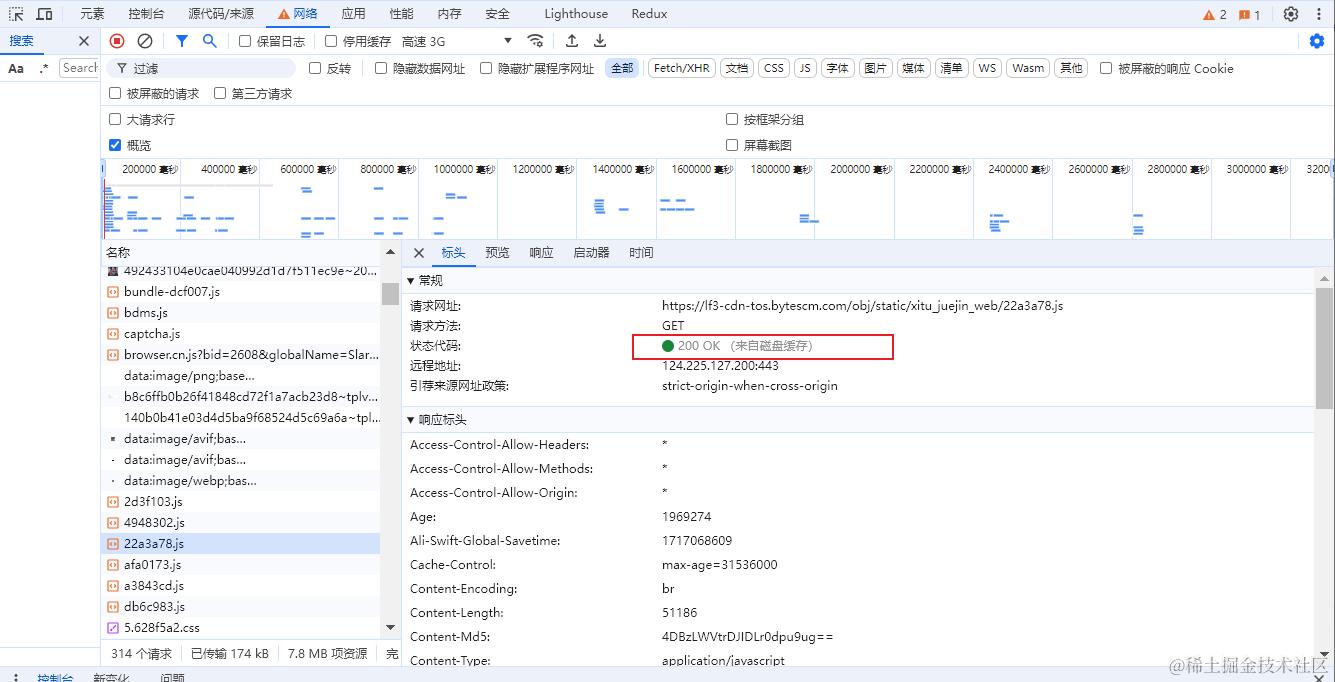Filter requests by Wasm type
This screenshot has height=682, width=1335.
click(1027, 68)
